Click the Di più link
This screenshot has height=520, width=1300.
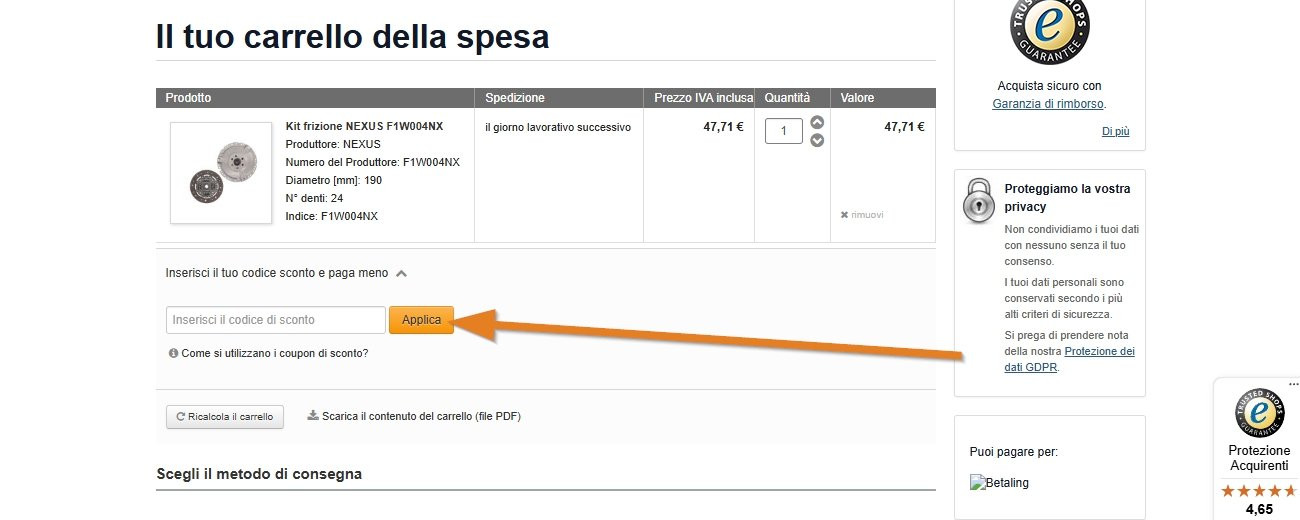[x=1115, y=131]
